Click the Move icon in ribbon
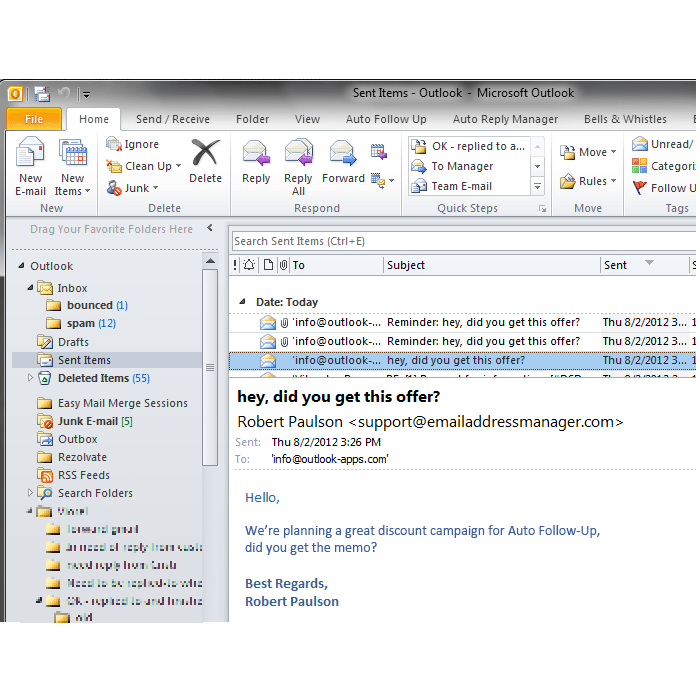This screenshot has height=700, width=700. pyautogui.click(x=567, y=152)
